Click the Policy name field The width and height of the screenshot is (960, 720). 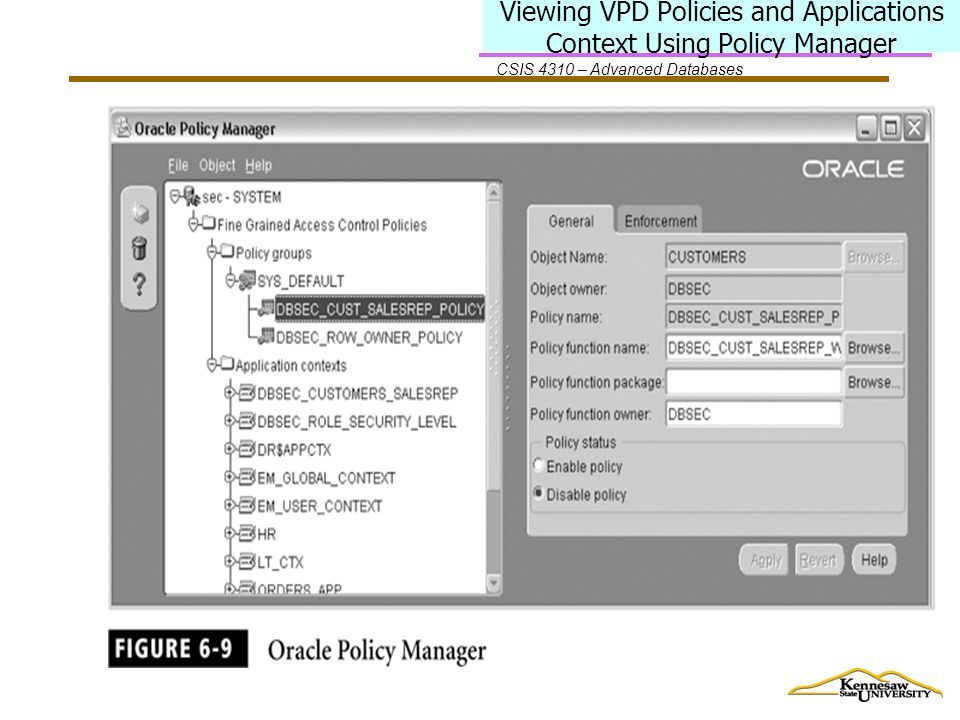pyautogui.click(x=754, y=317)
